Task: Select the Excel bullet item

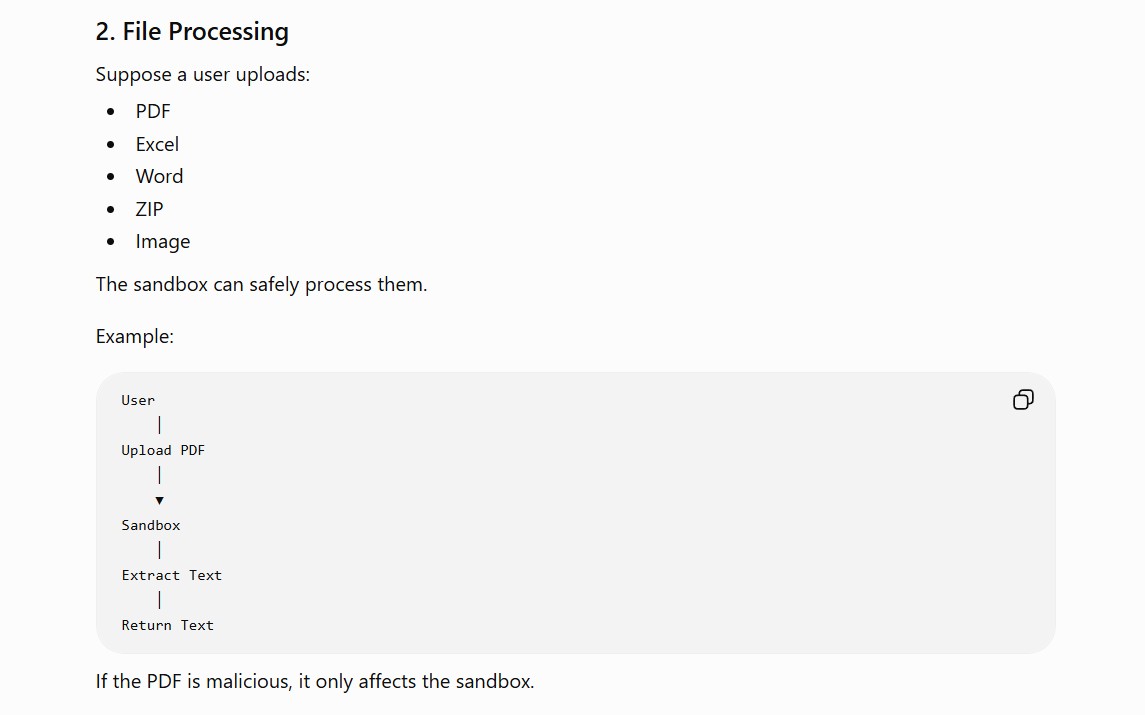Action: pos(157,144)
